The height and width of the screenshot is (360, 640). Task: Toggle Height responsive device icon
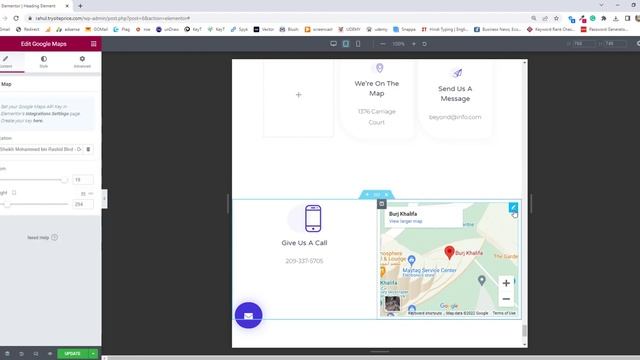point(14,193)
